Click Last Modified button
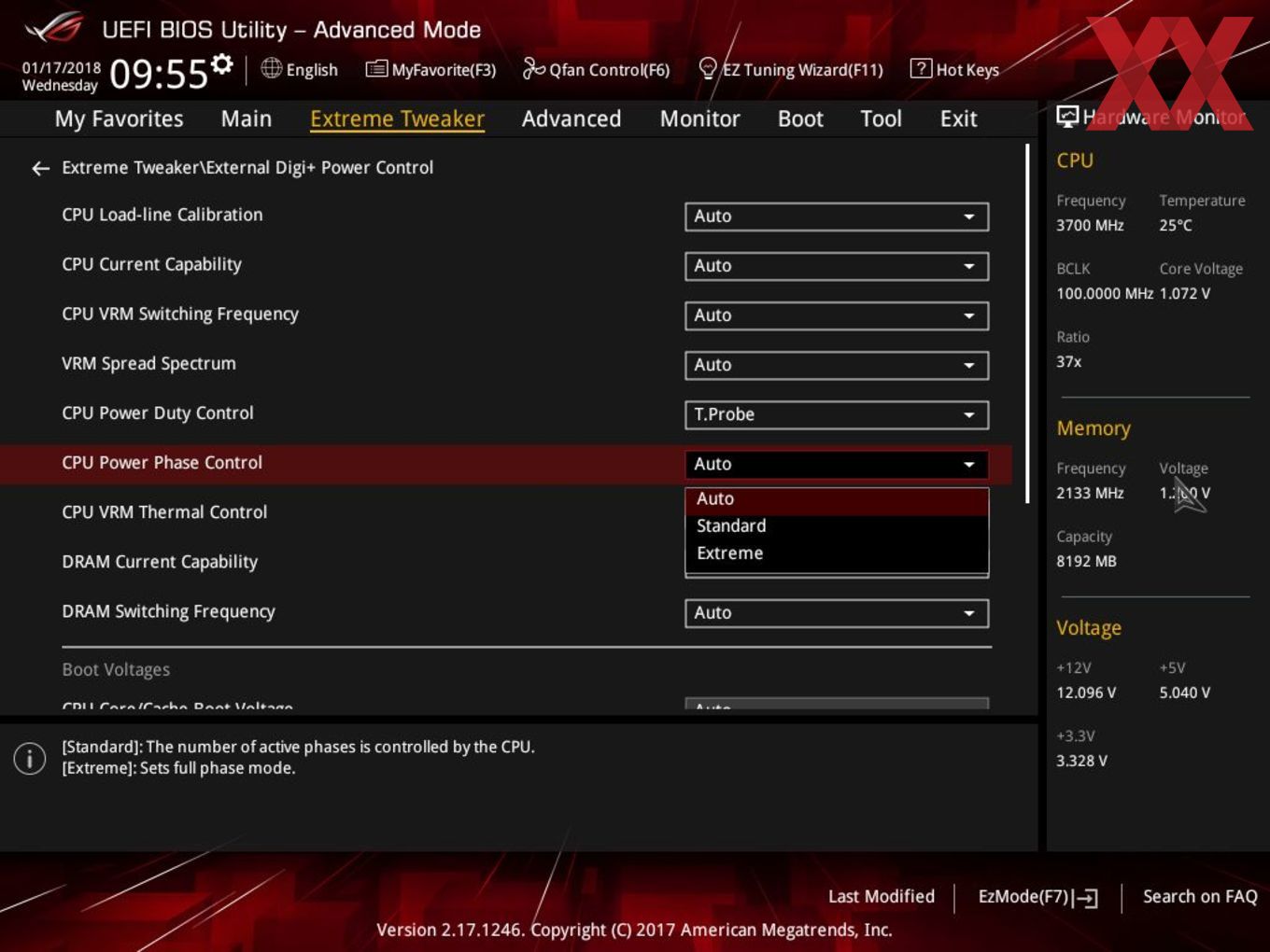 [881, 897]
